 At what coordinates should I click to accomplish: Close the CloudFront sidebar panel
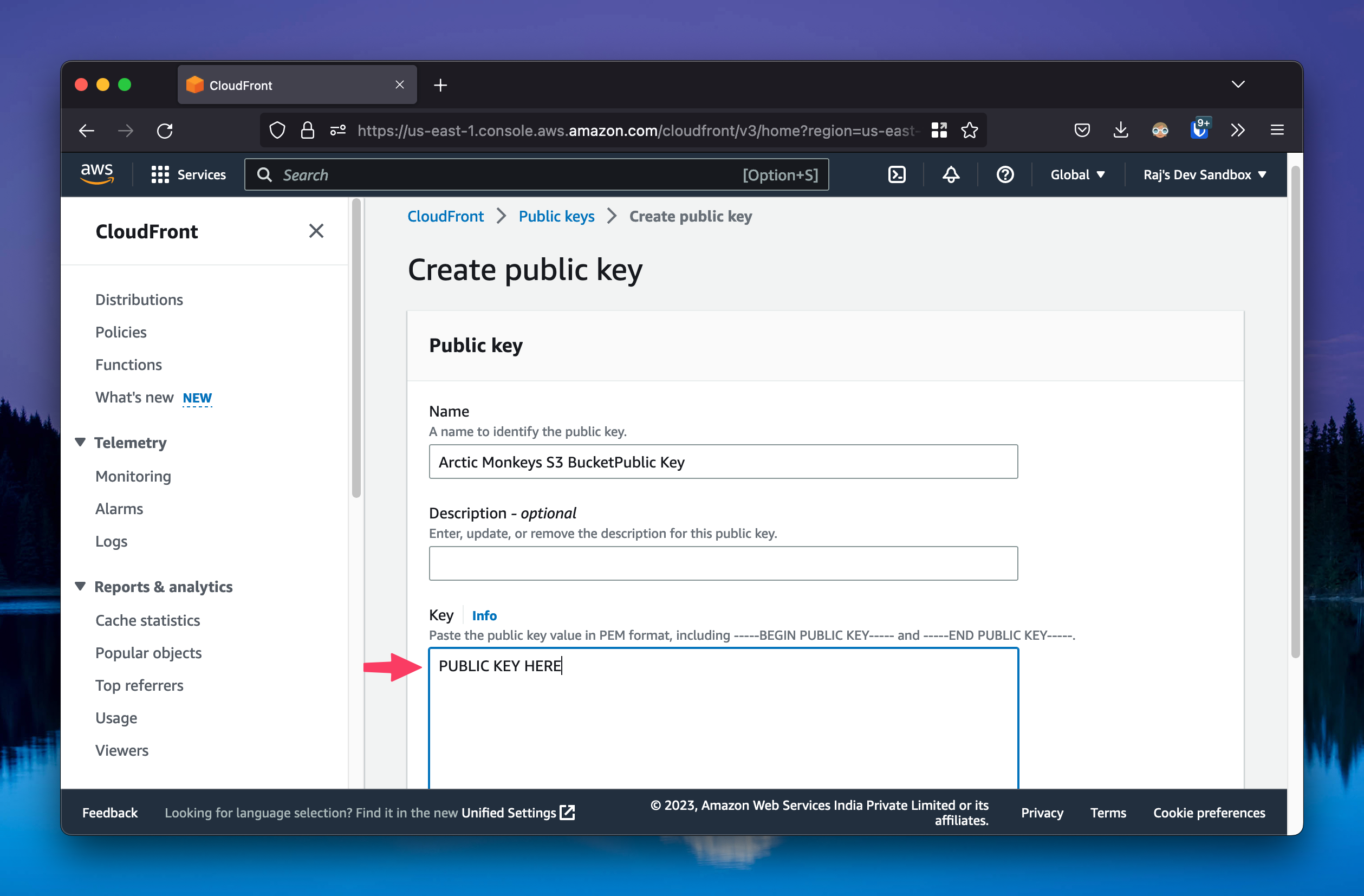316,231
